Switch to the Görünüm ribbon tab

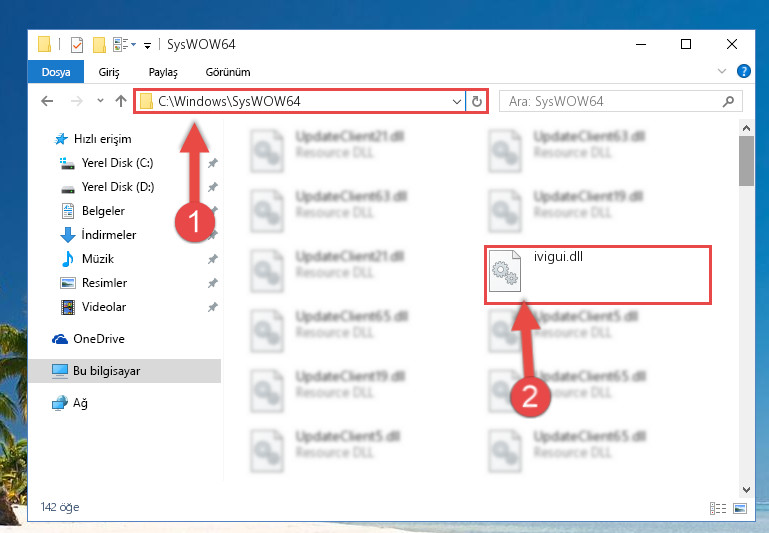pyautogui.click(x=228, y=72)
